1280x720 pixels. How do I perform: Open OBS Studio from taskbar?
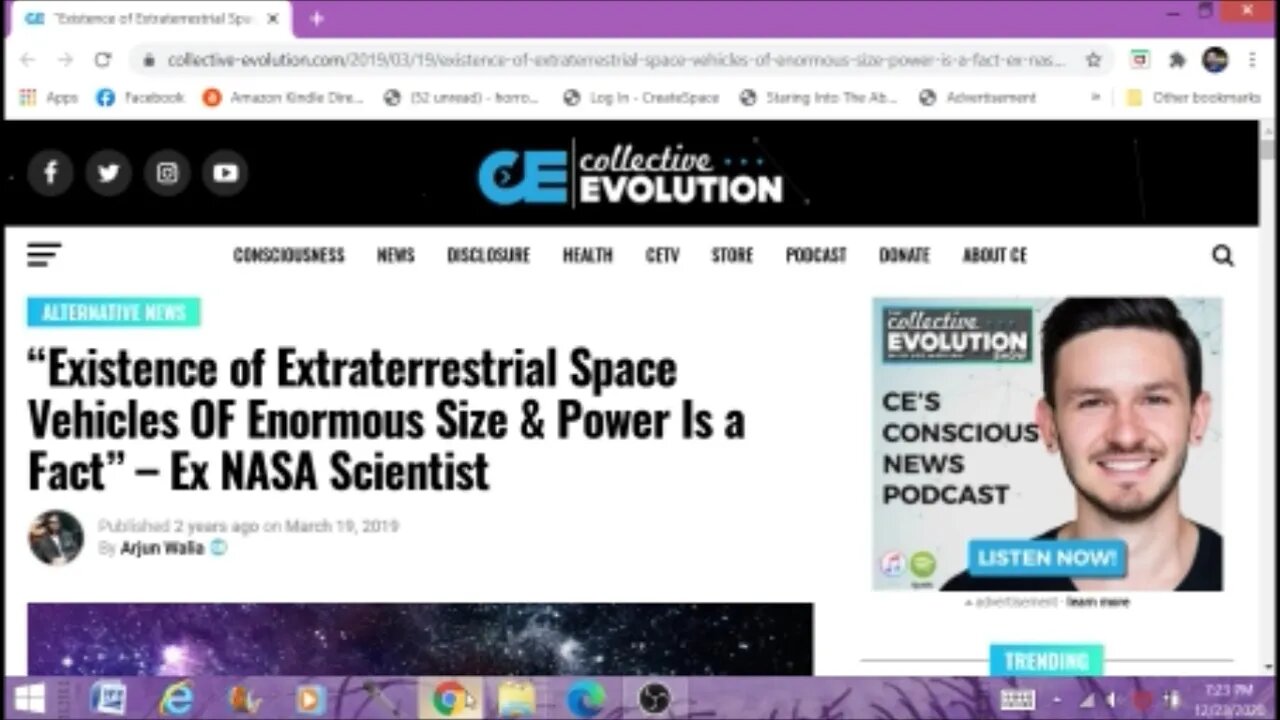pyautogui.click(x=654, y=698)
